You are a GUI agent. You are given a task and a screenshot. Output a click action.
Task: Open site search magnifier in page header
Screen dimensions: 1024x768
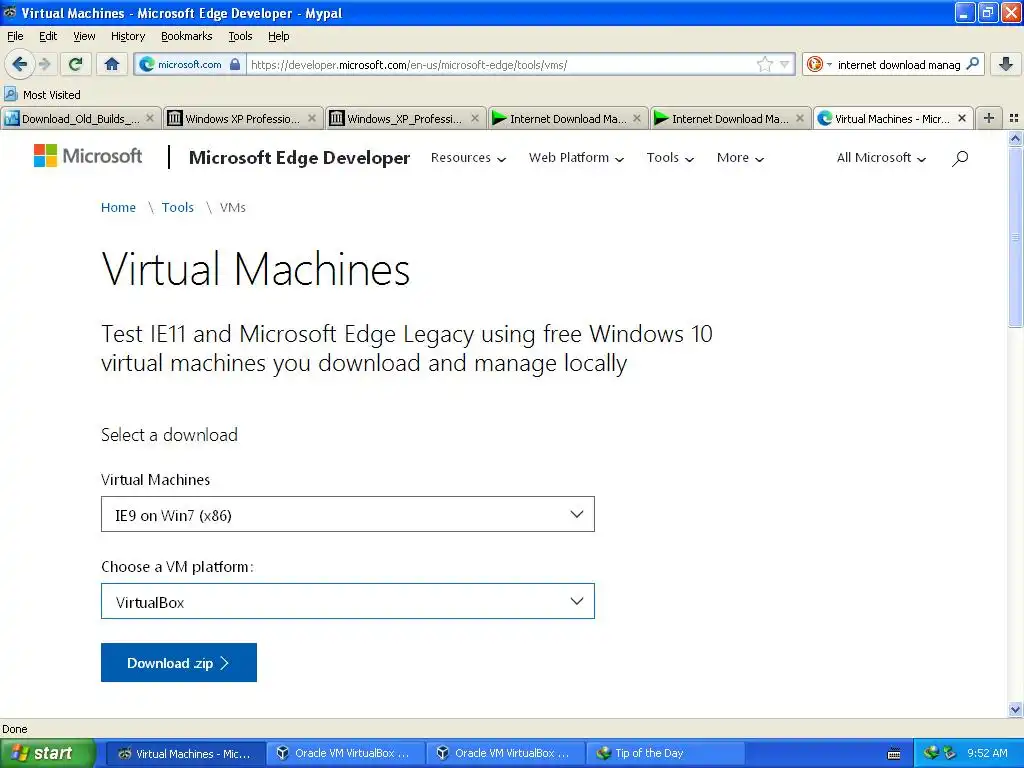click(x=960, y=158)
